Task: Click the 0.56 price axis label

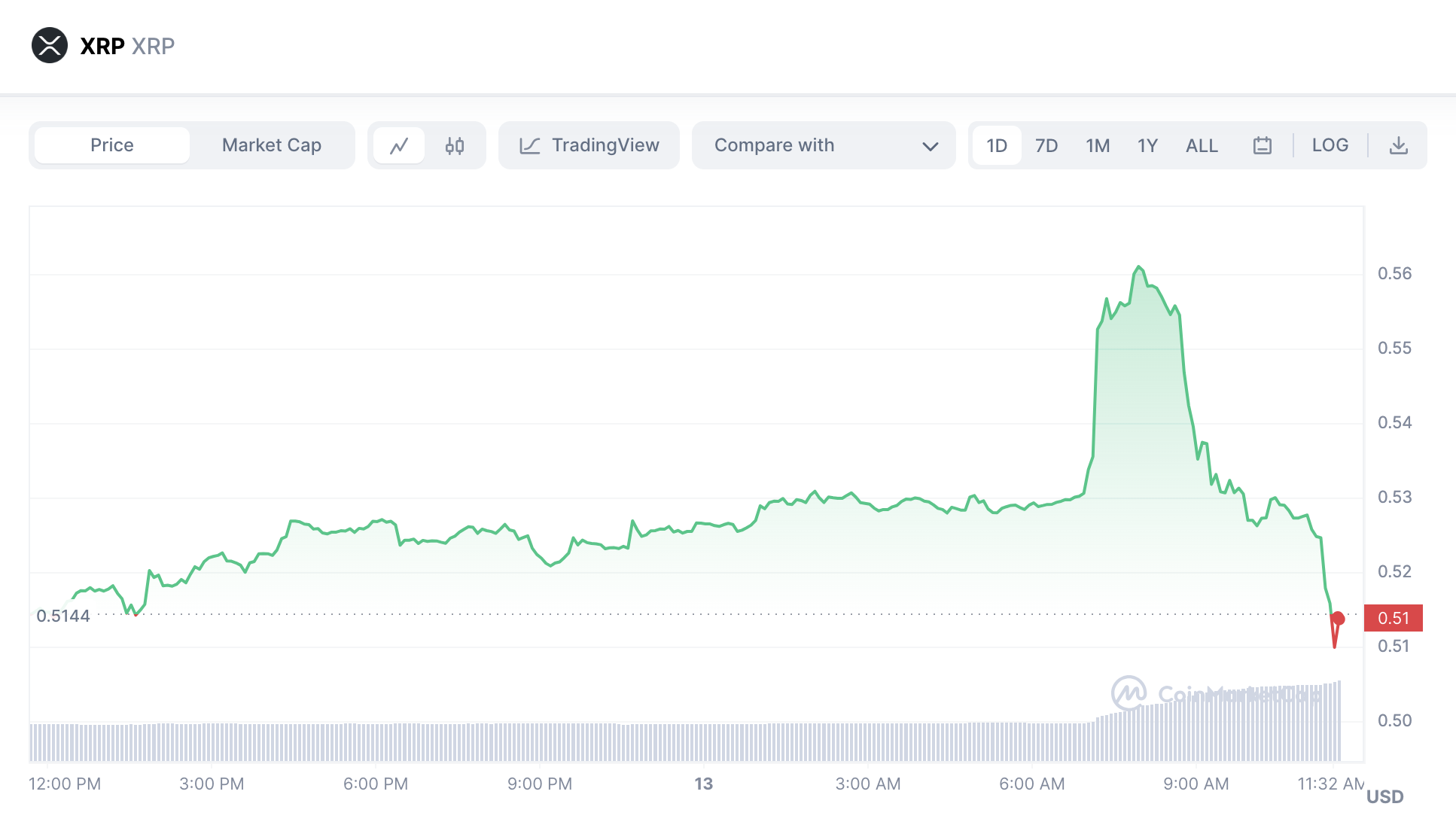Action: point(1394,273)
